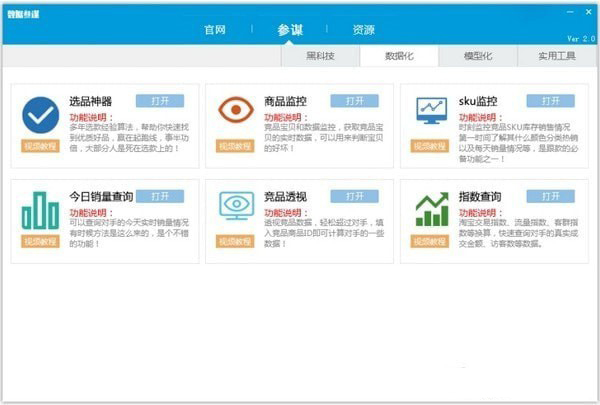This screenshot has height=405, width=600.
Task: Click the sku监控 monitor chart icon
Action: pyautogui.click(x=431, y=110)
